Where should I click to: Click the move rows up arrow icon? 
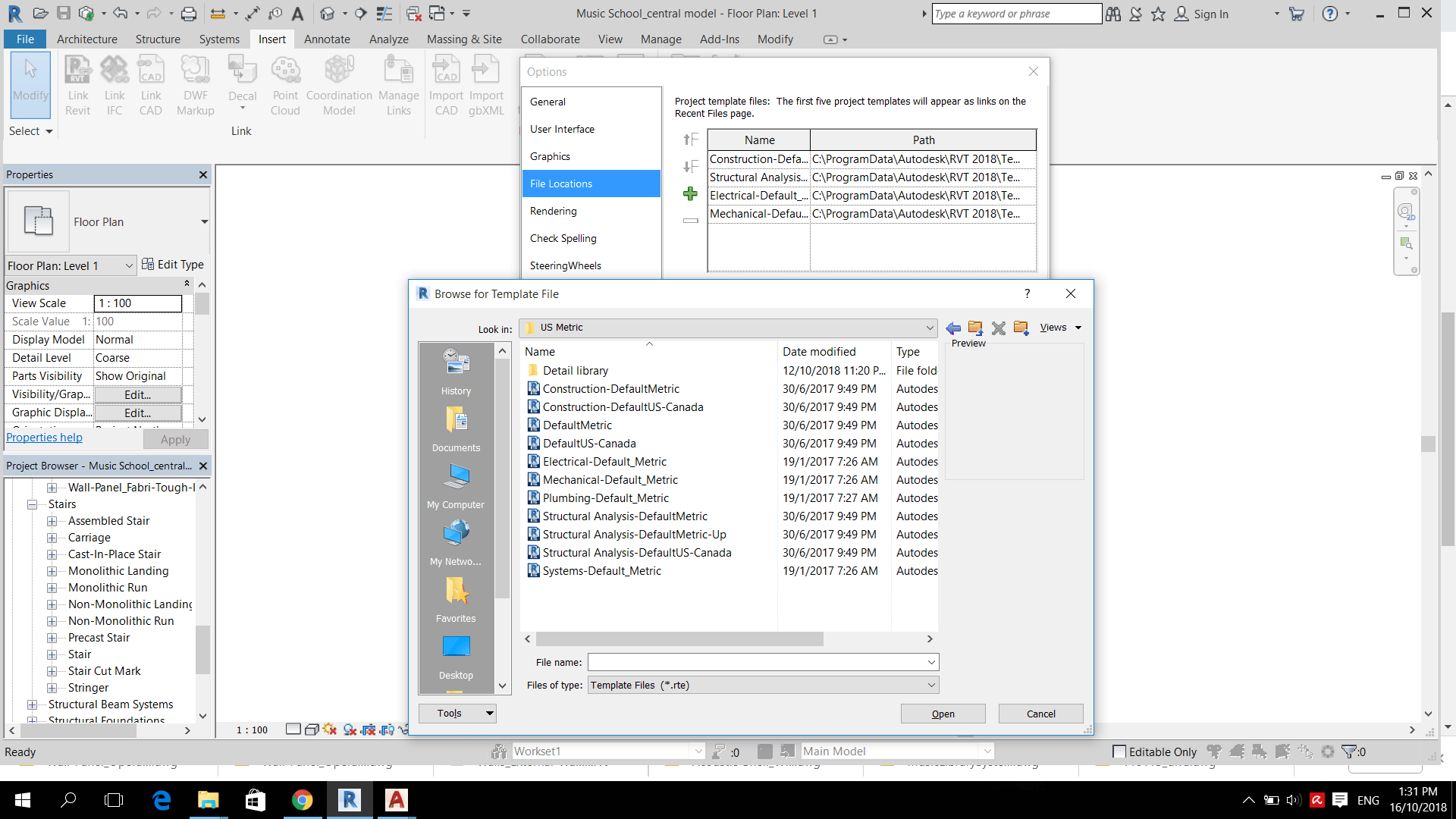(x=690, y=140)
